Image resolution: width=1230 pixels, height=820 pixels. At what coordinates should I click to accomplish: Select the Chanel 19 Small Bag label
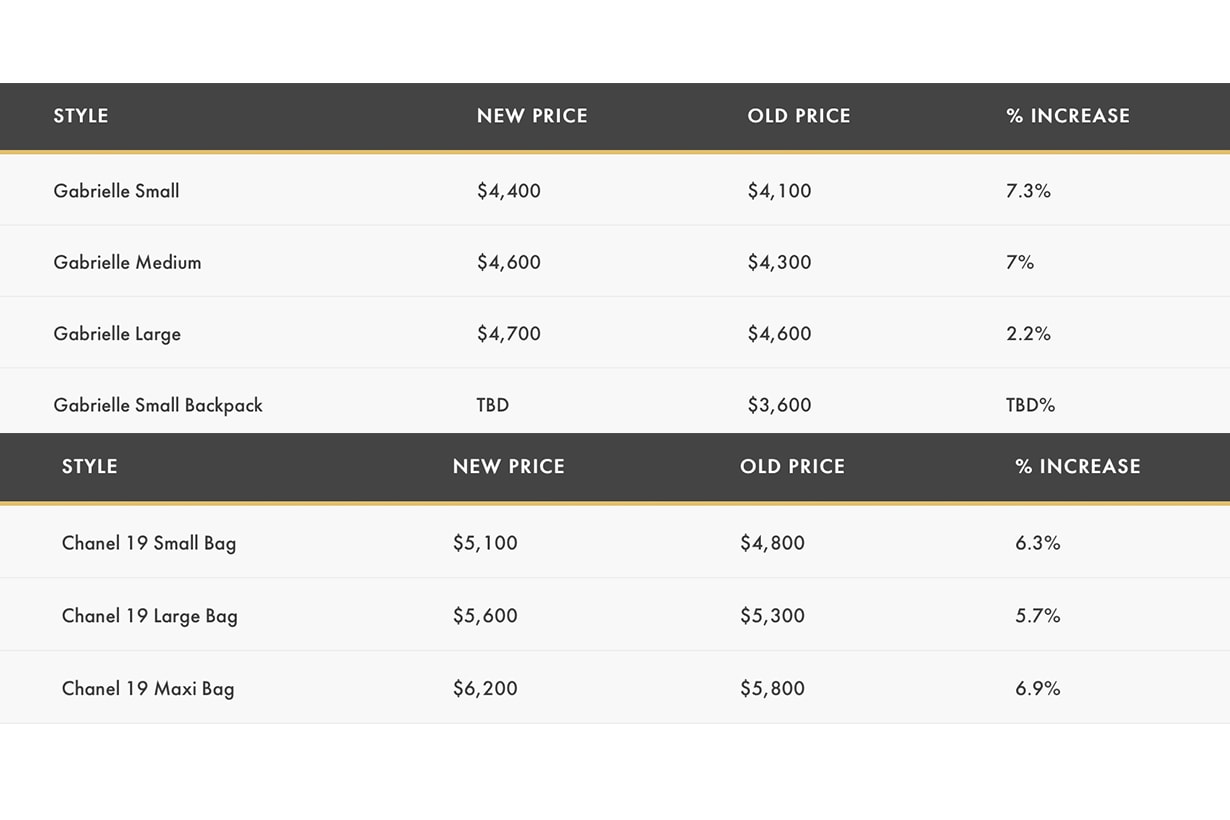click(149, 543)
